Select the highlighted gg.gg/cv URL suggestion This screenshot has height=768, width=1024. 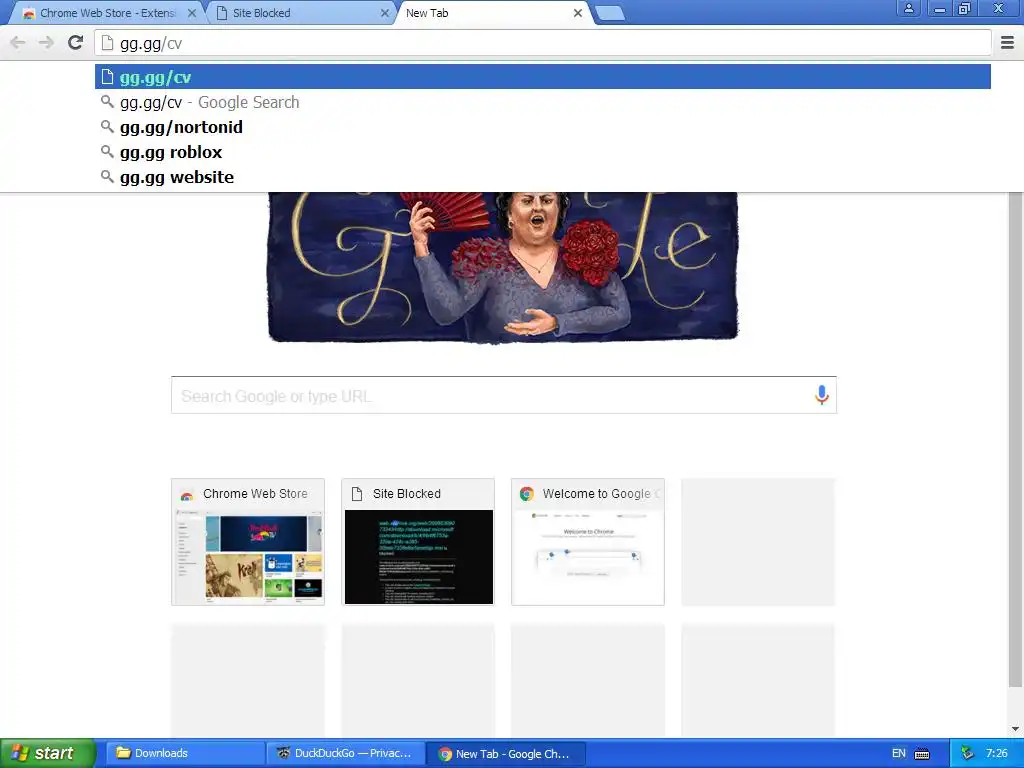click(543, 77)
